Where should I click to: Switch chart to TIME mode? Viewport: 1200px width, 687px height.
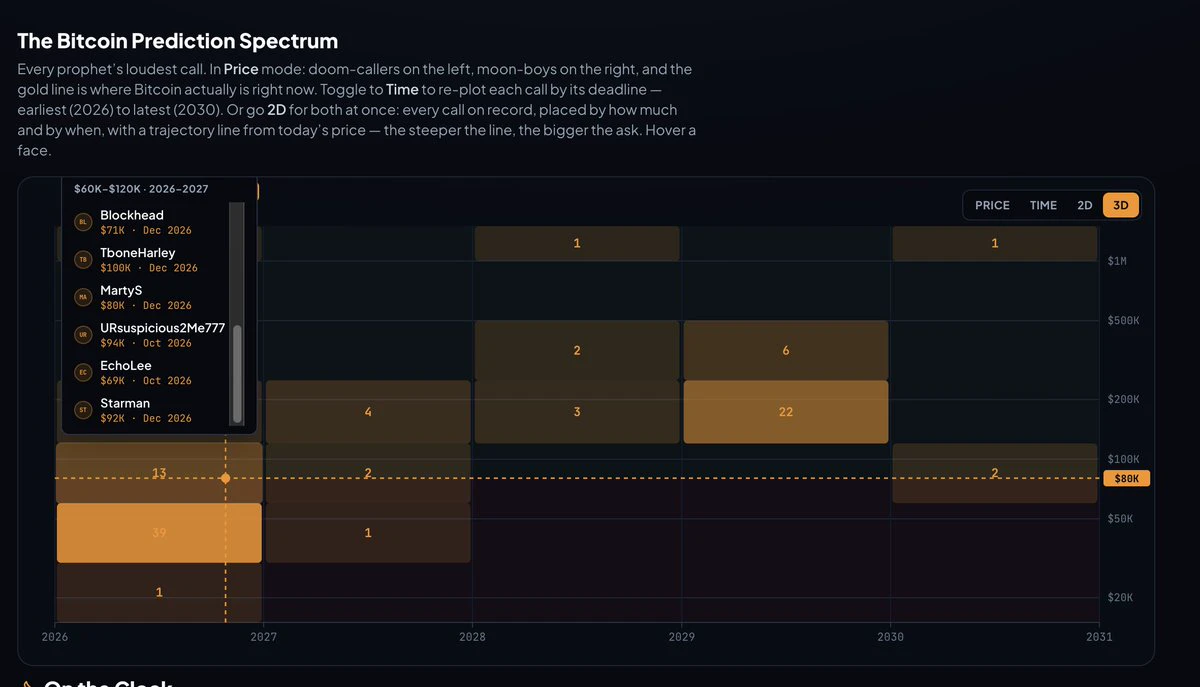pos(1043,205)
